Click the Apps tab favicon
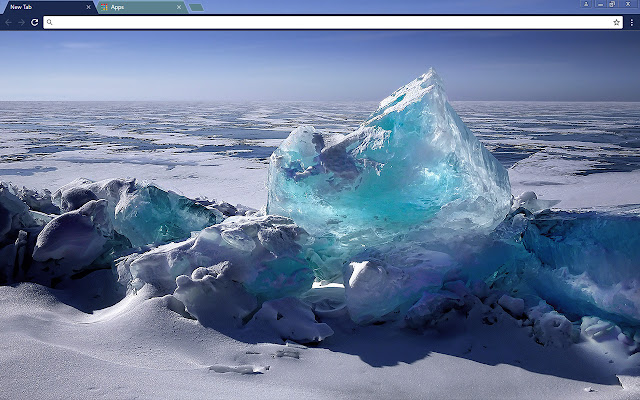 104,7
